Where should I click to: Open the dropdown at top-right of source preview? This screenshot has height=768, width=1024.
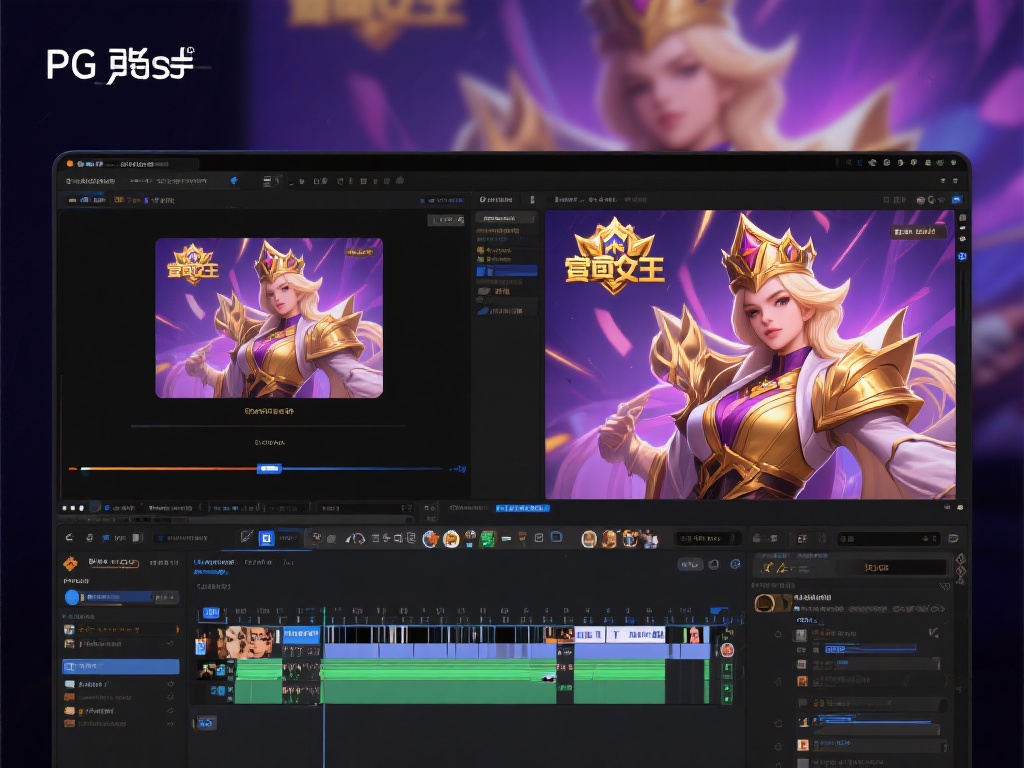[445, 220]
